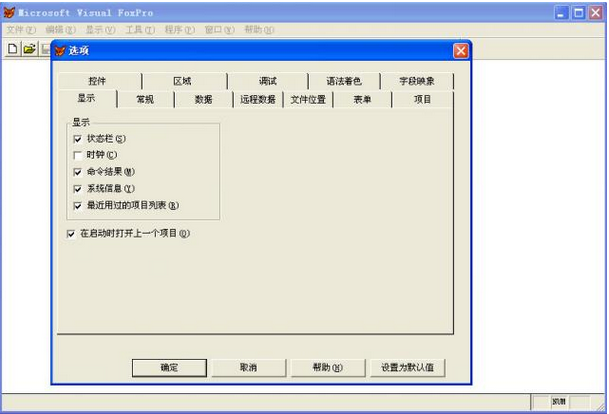
Task: Open the 语法着色 tab
Action: click(x=344, y=81)
